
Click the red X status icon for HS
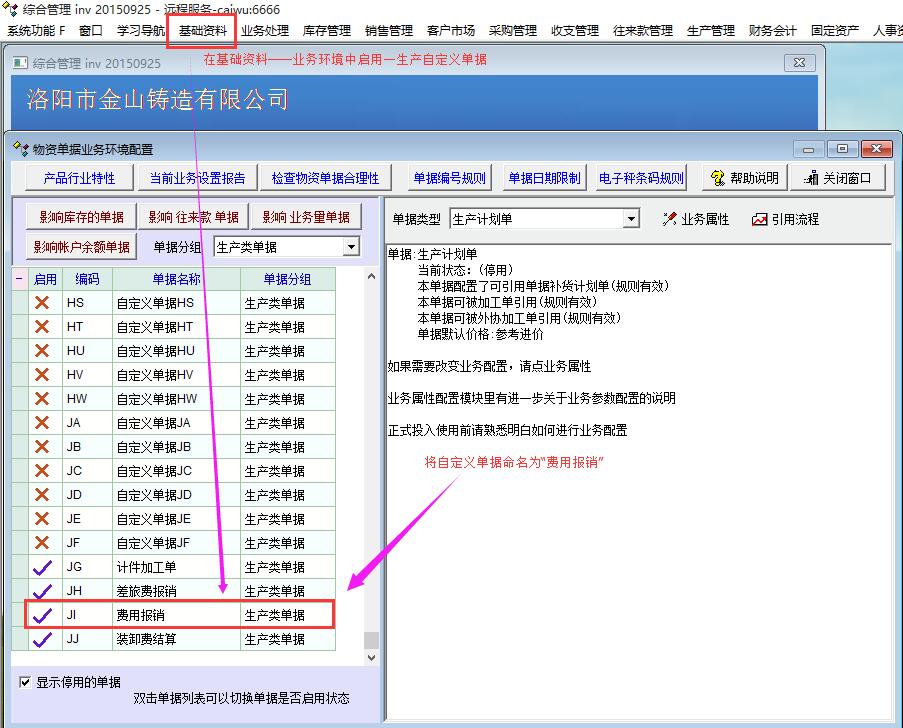click(x=42, y=302)
